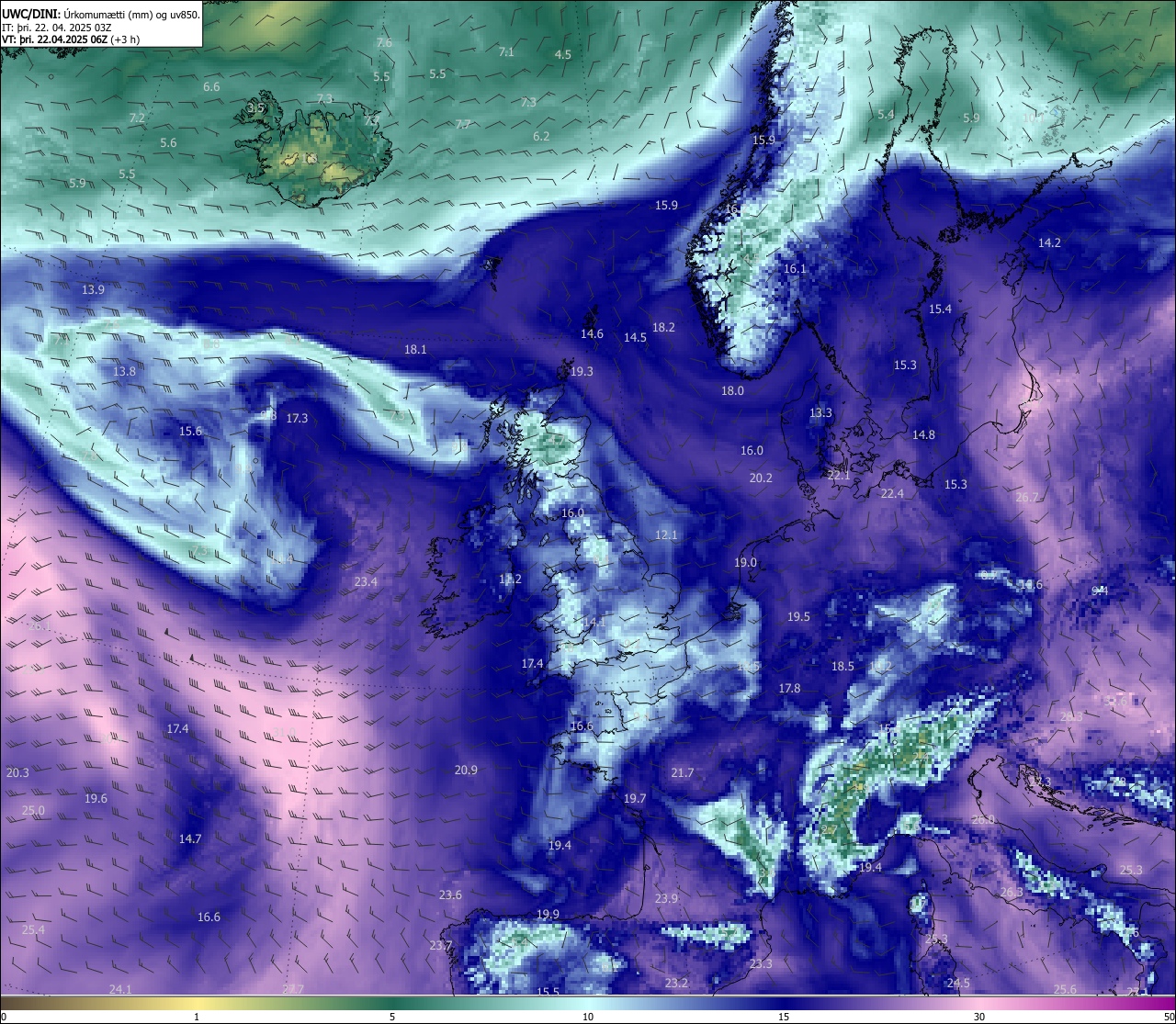
Task: Click the 18.2 value label
Action: pyautogui.click(x=663, y=328)
